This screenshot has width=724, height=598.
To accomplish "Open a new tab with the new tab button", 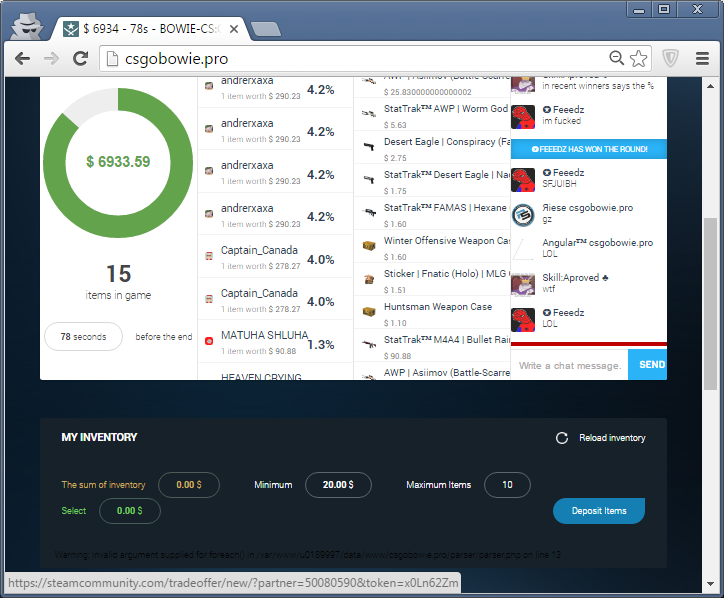I will coord(264,29).
